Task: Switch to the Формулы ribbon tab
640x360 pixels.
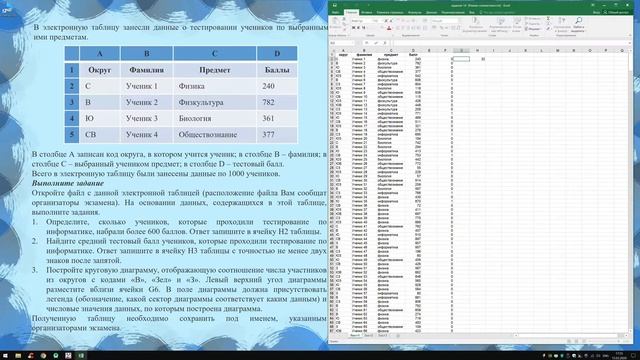Action: (414, 13)
